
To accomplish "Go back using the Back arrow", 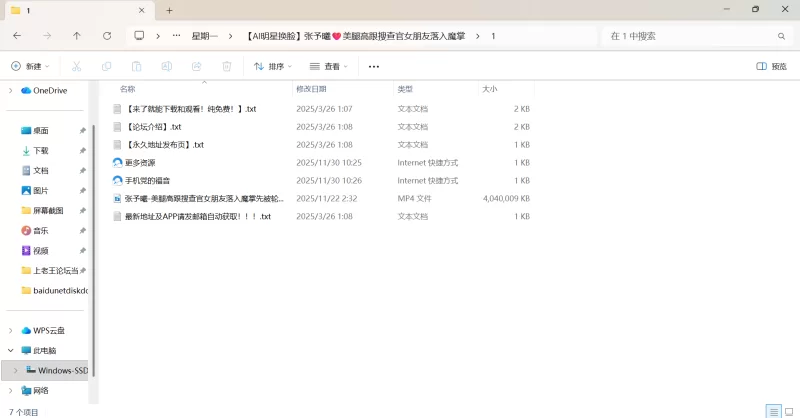I will (17, 36).
